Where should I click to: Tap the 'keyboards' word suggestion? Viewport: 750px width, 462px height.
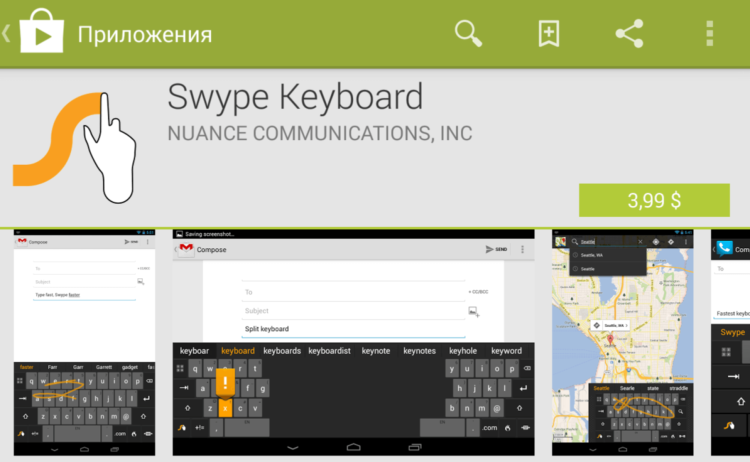[x=282, y=351]
